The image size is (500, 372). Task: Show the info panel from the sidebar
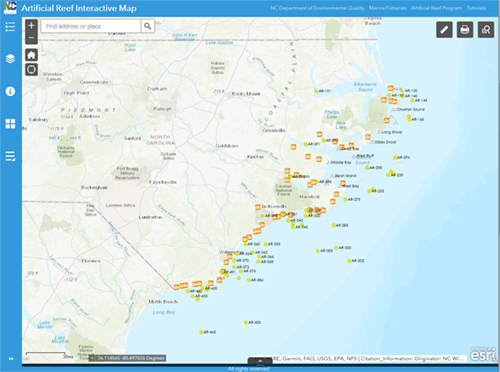point(10,91)
